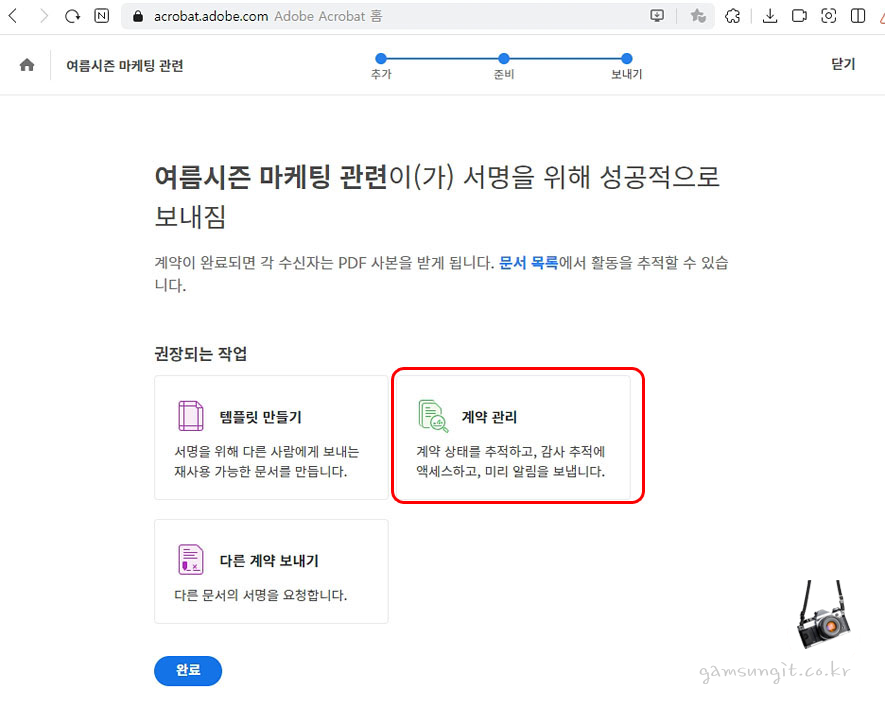Click the 다른 계약 보내기 document icon
885x707 pixels.
tap(191, 559)
